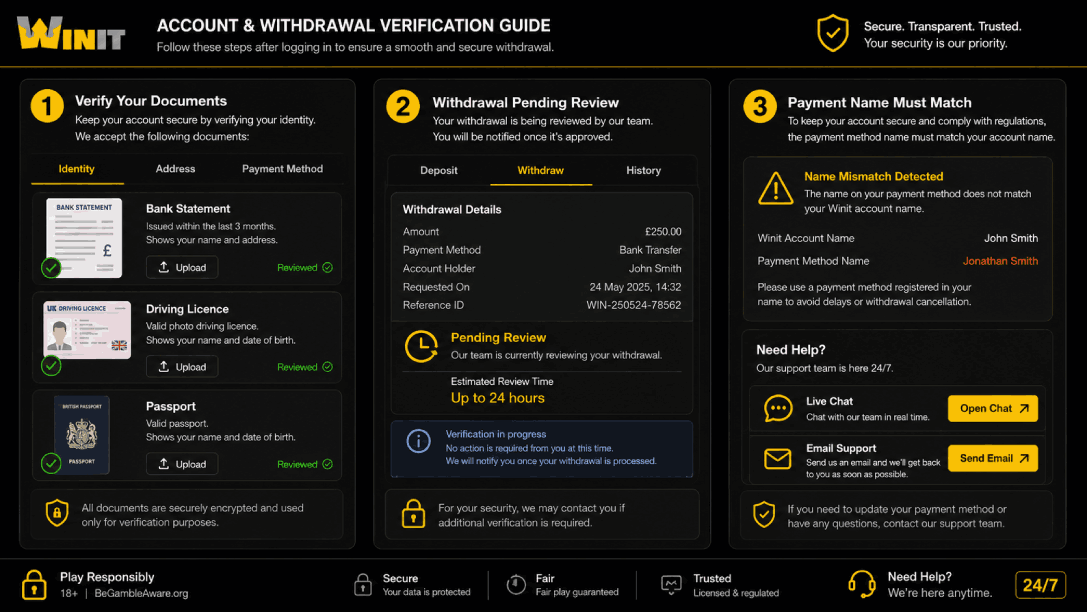Image resolution: width=1087 pixels, height=612 pixels.
Task: Click the withdrawal amount £250.00
Action: [663, 231]
